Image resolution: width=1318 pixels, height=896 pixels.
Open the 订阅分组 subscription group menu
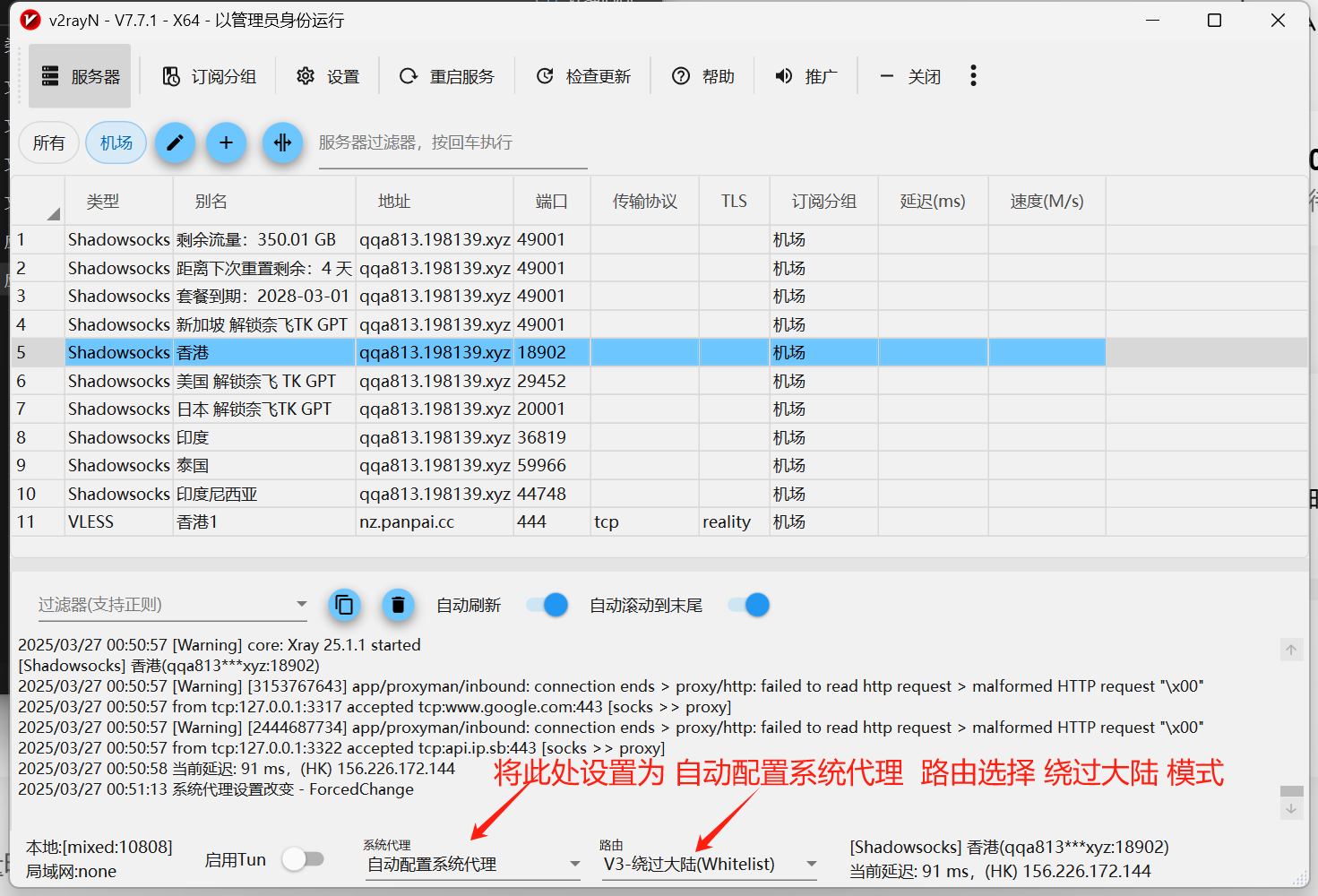click(x=209, y=76)
